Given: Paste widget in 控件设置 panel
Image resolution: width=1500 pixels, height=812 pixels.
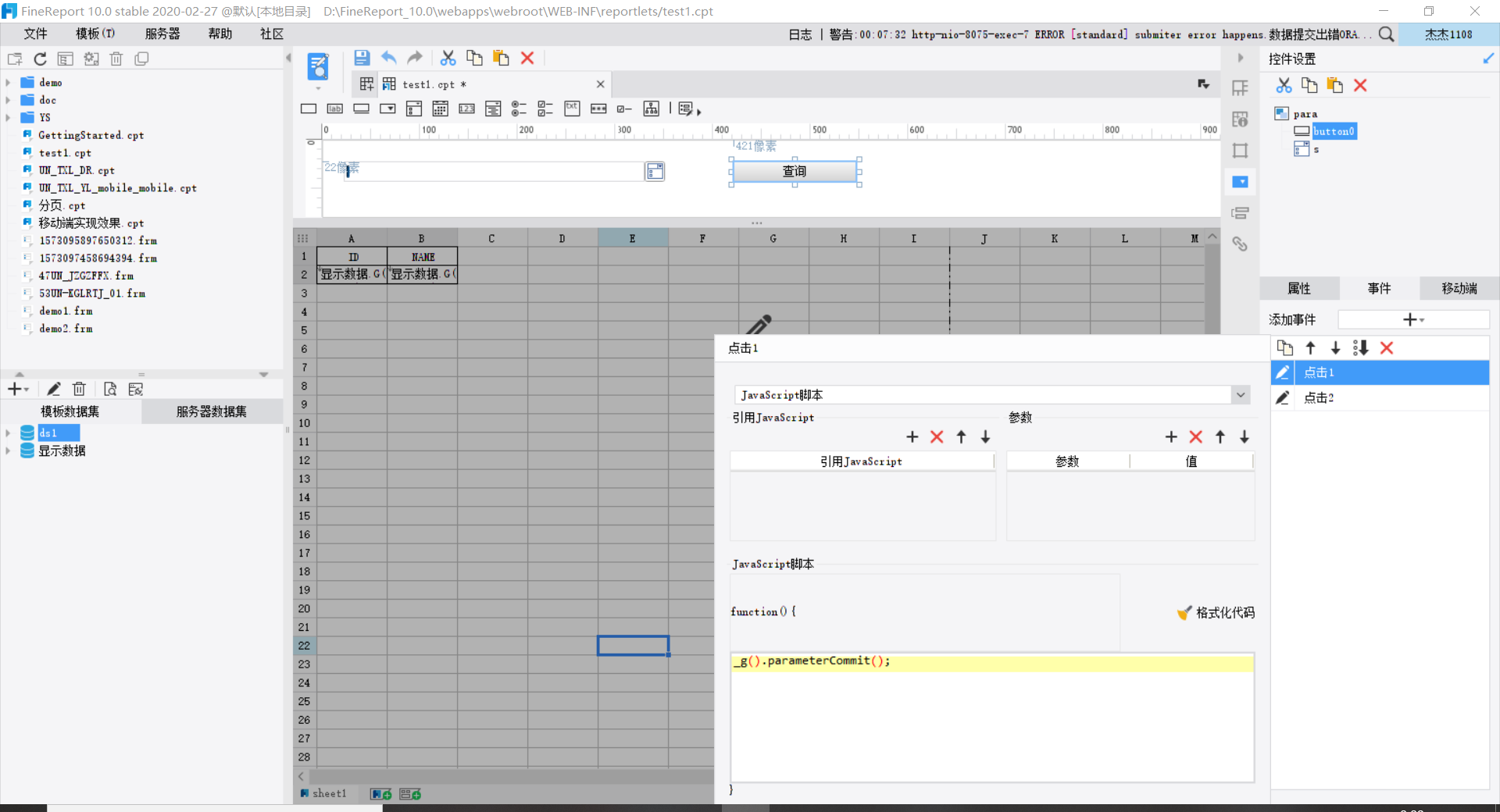Looking at the screenshot, I should click(1335, 85).
